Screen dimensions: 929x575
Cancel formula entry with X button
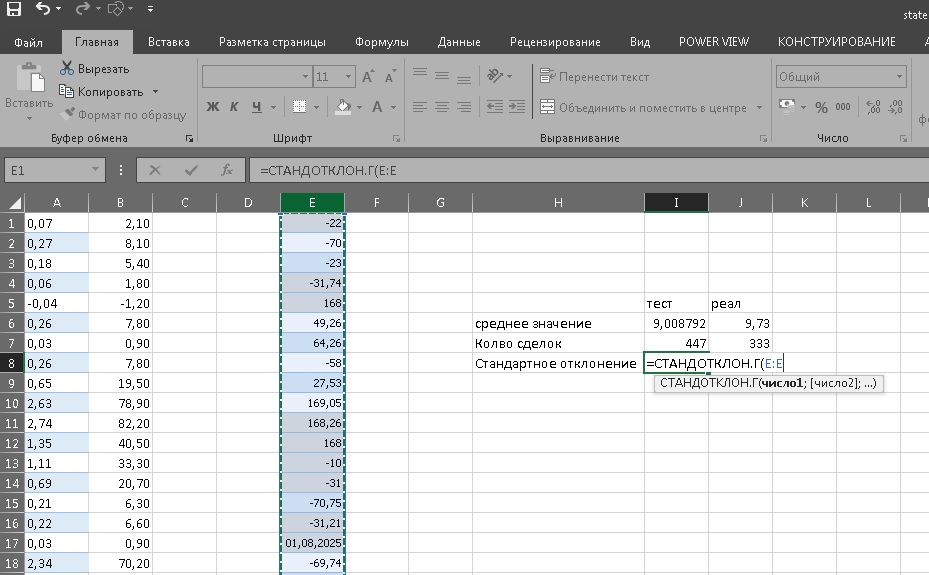155,171
